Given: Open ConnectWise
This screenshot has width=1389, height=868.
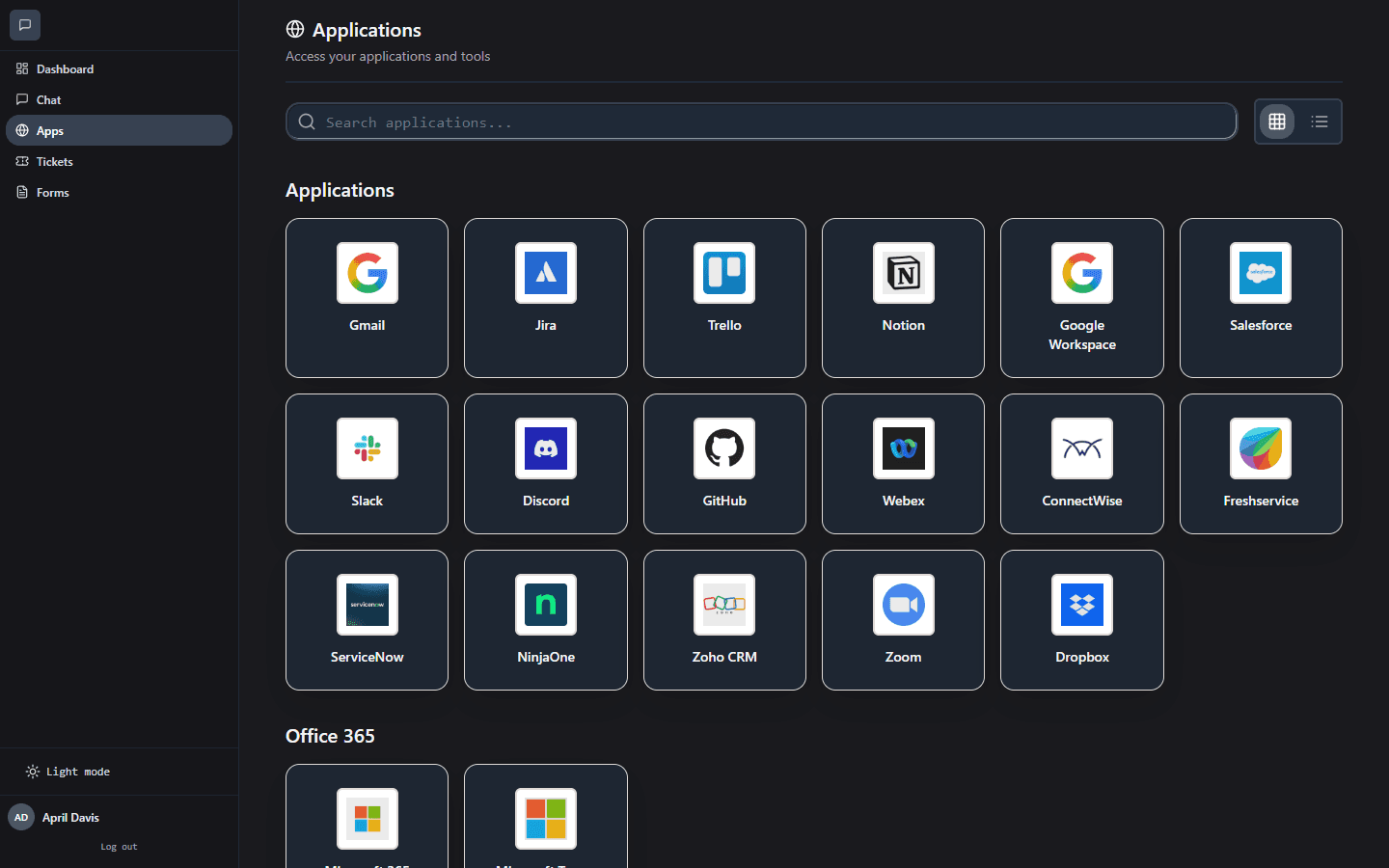Looking at the screenshot, I should 1081,464.
